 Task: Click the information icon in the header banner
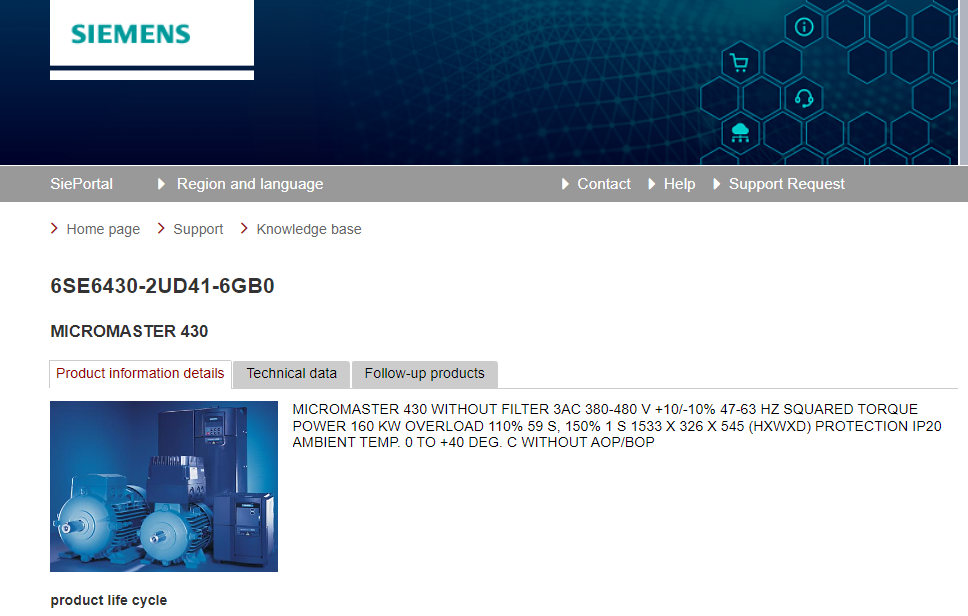804,27
